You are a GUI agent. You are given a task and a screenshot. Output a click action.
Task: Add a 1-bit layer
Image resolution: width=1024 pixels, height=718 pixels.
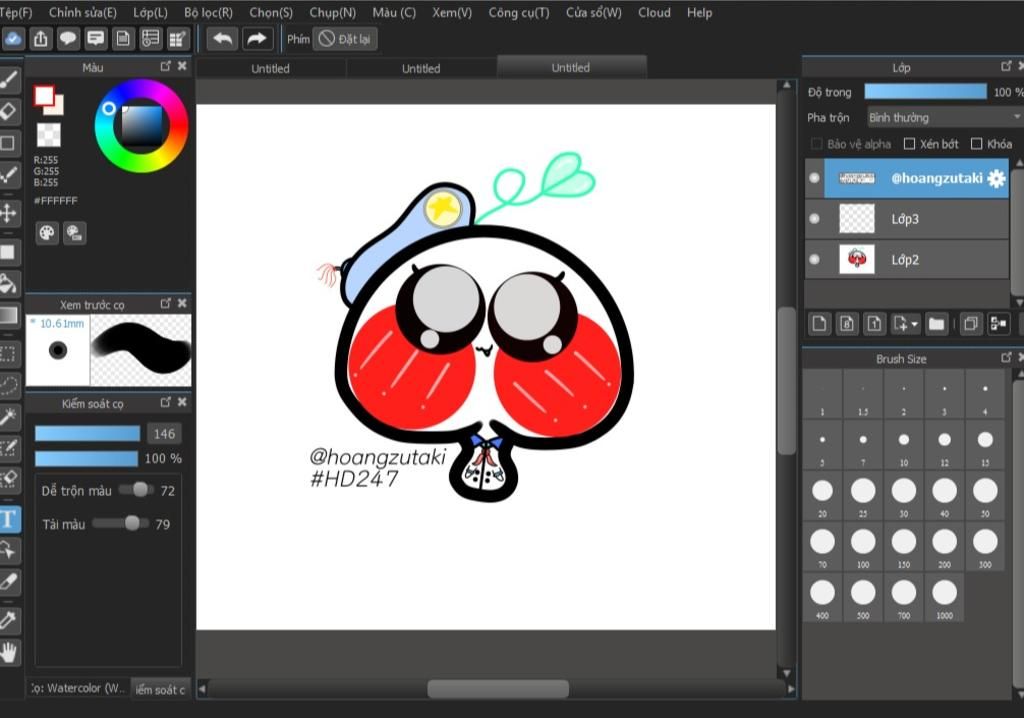[874, 323]
